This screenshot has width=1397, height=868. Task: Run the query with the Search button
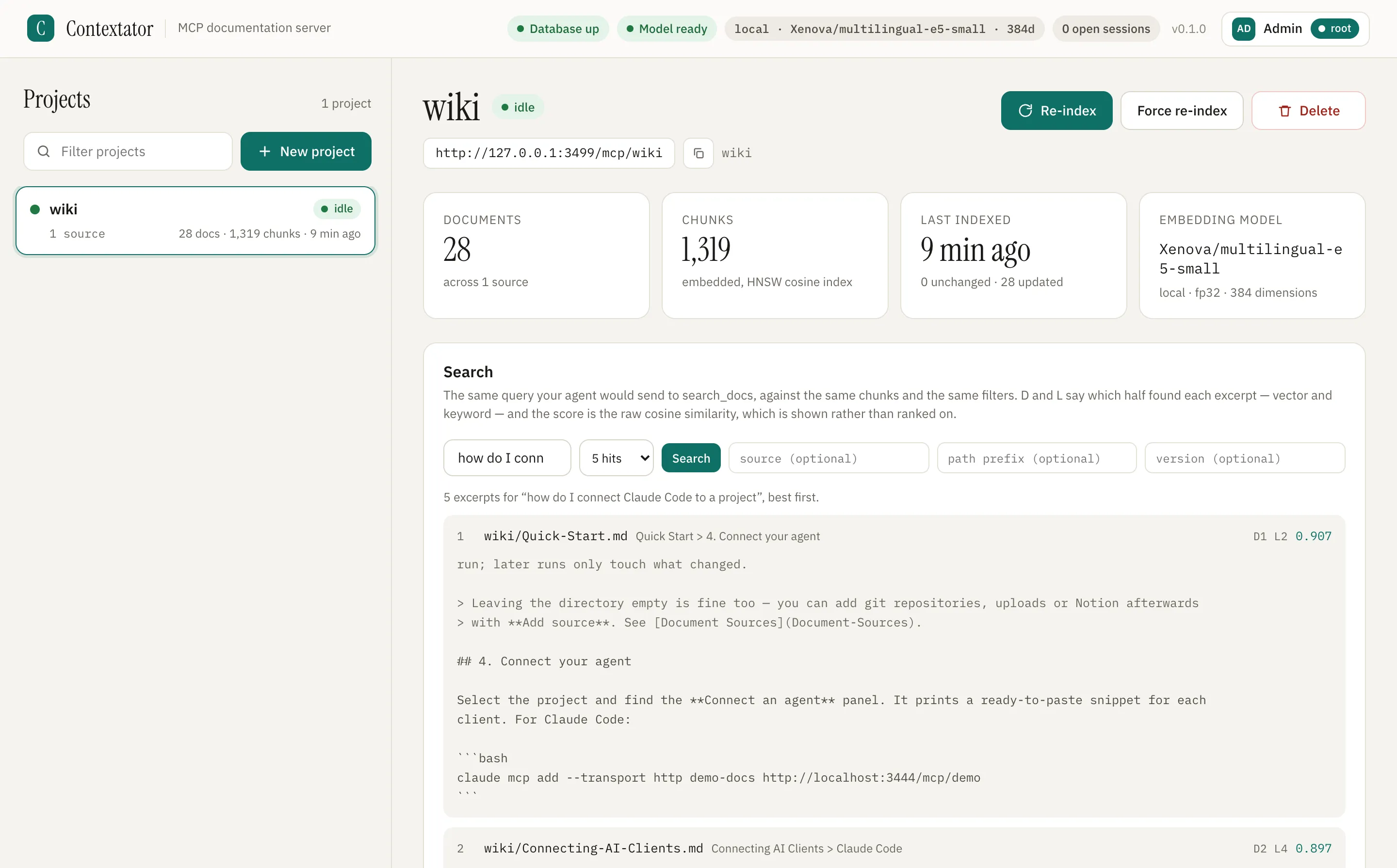coord(691,458)
